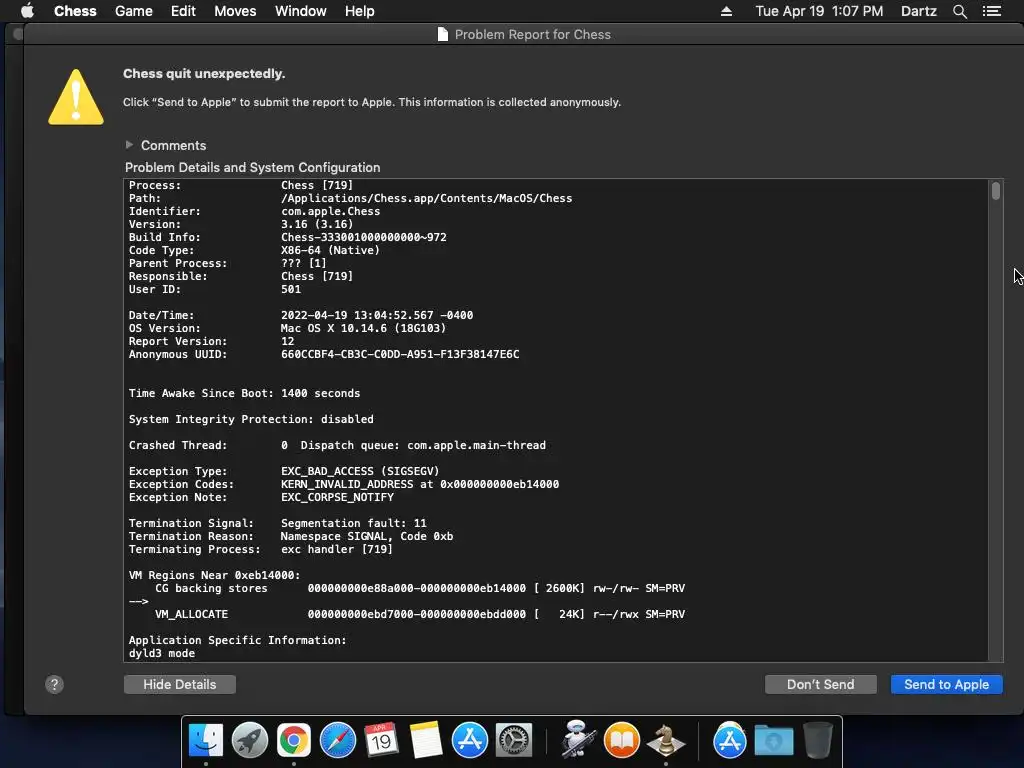1024x768 pixels.
Task: Click the path /Applications/Chess.app/Contents/MacOS/Chess
Action: 426,198
